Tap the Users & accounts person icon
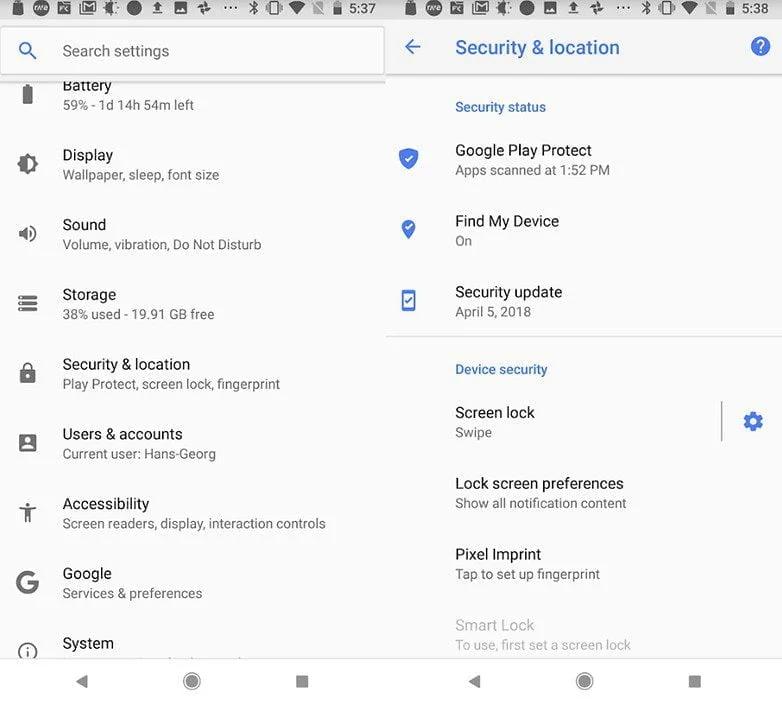The height and width of the screenshot is (711, 782). [27, 443]
